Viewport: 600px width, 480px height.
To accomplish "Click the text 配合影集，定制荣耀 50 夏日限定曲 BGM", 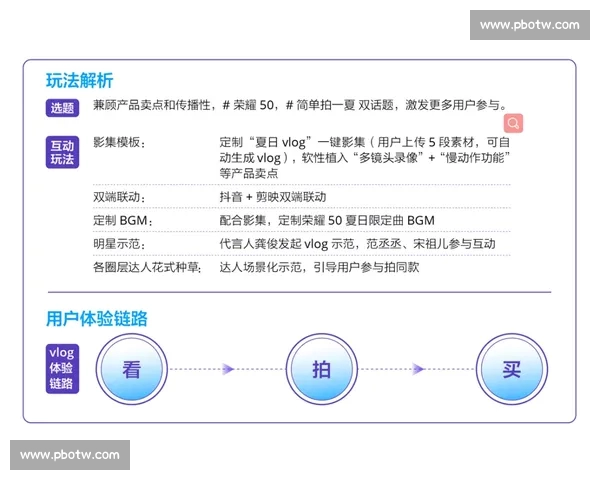I will 327,220.
